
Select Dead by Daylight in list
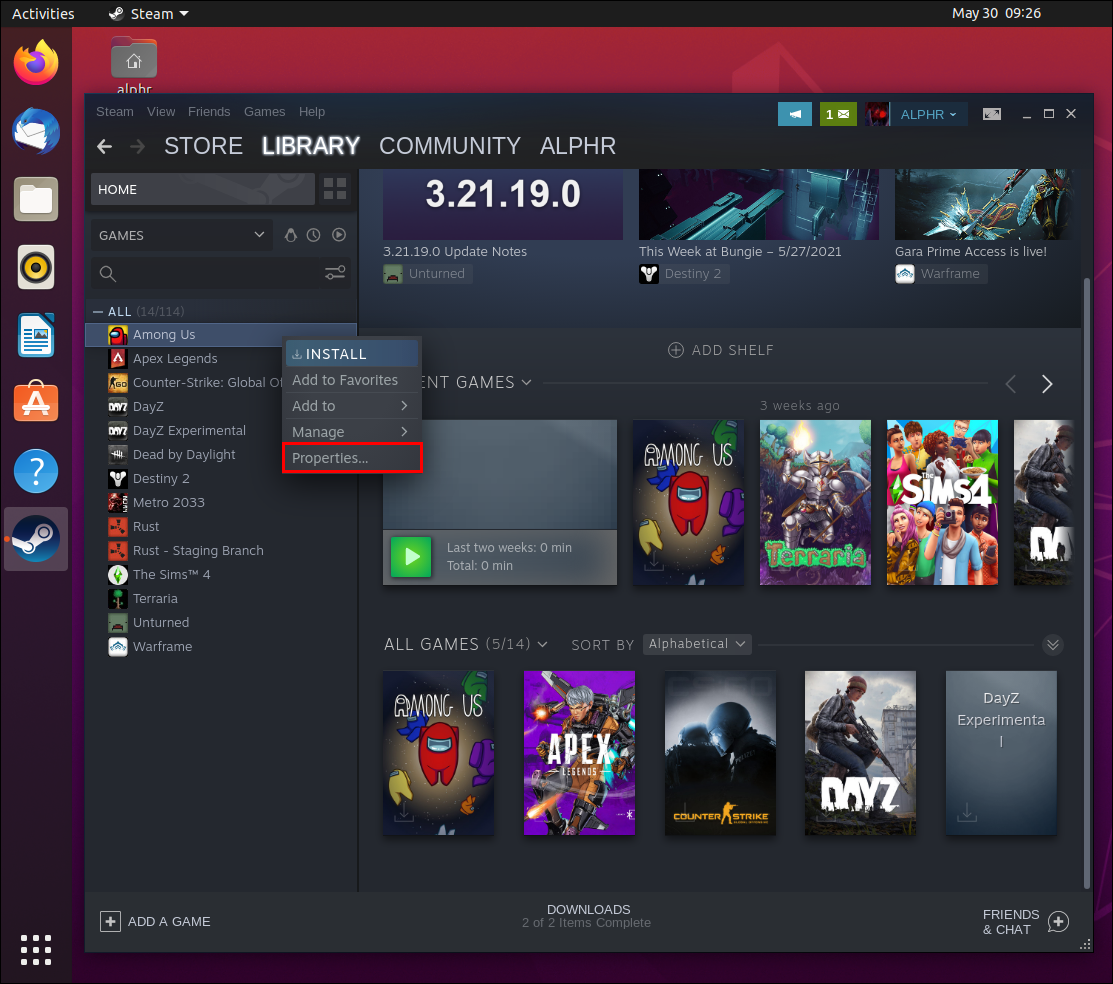coord(184,454)
